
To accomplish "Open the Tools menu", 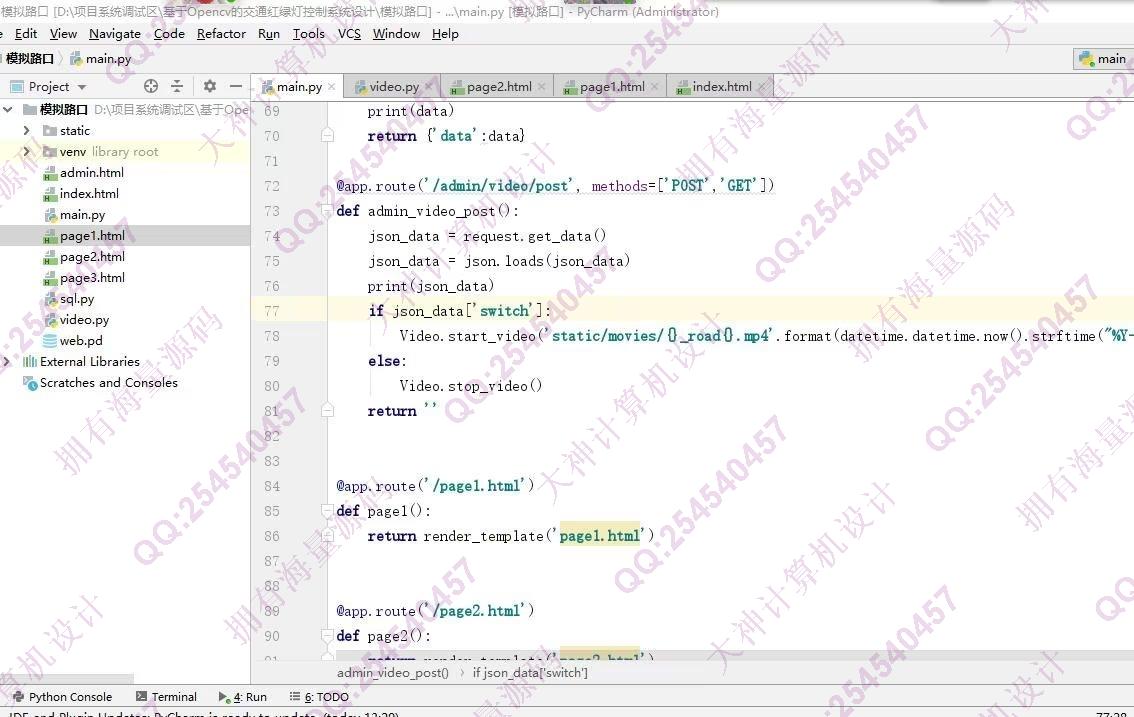I will pos(309,34).
